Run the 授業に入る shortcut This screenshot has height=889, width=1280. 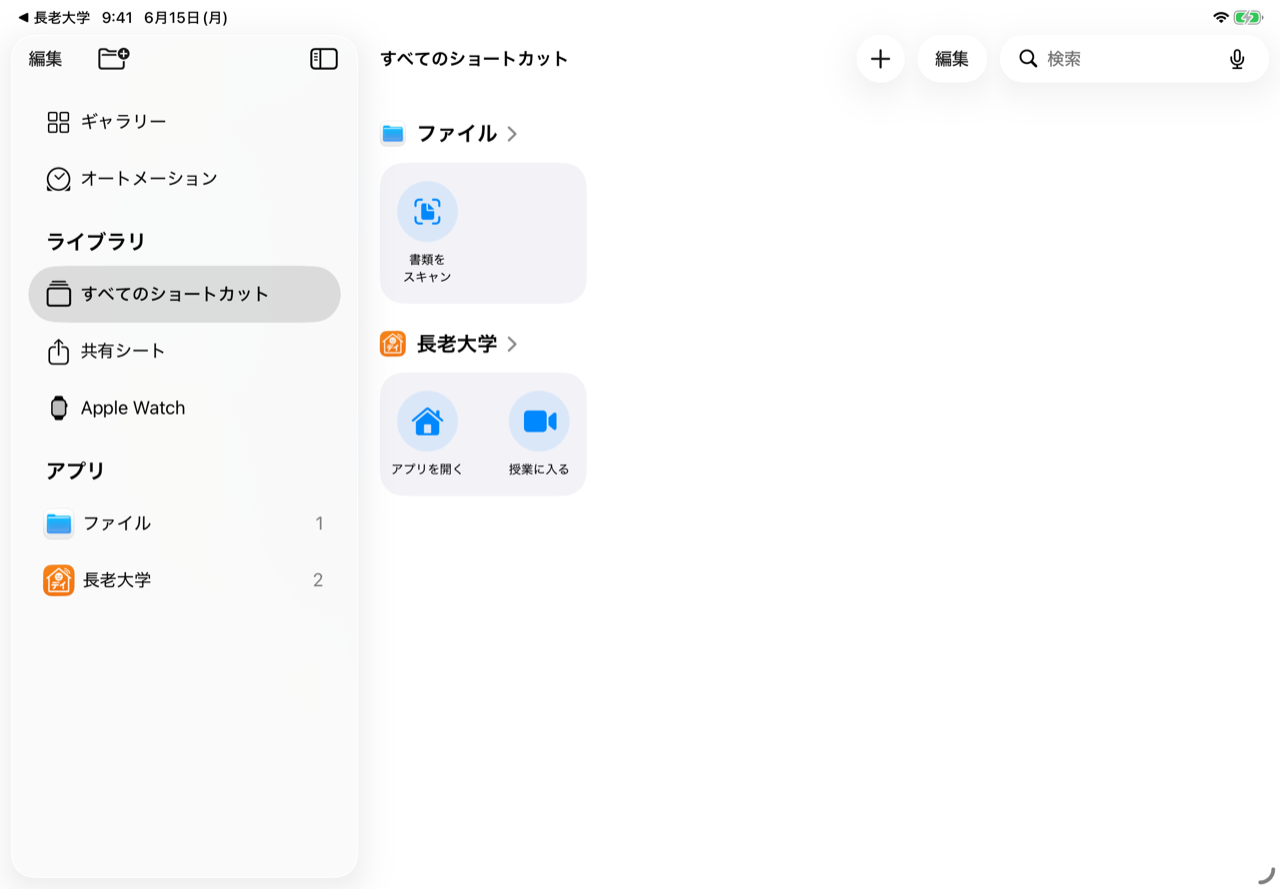coord(539,434)
